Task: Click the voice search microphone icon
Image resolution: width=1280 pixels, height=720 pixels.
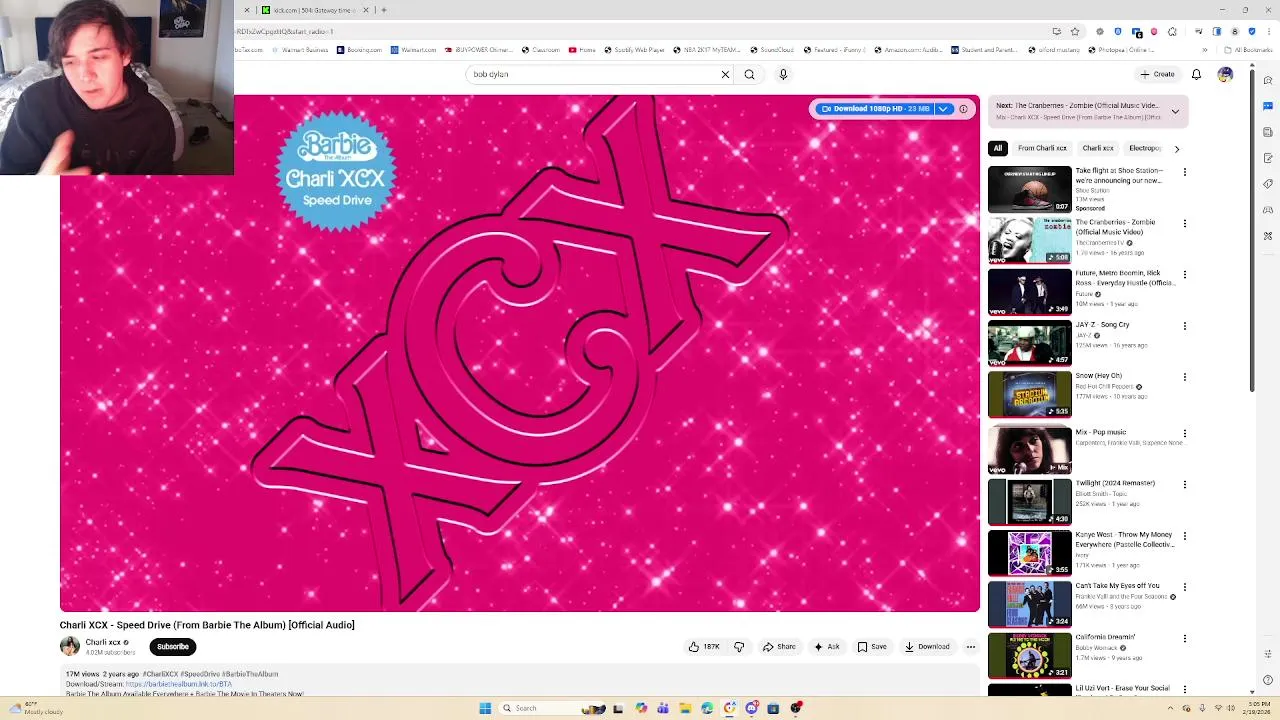Action: click(x=783, y=74)
